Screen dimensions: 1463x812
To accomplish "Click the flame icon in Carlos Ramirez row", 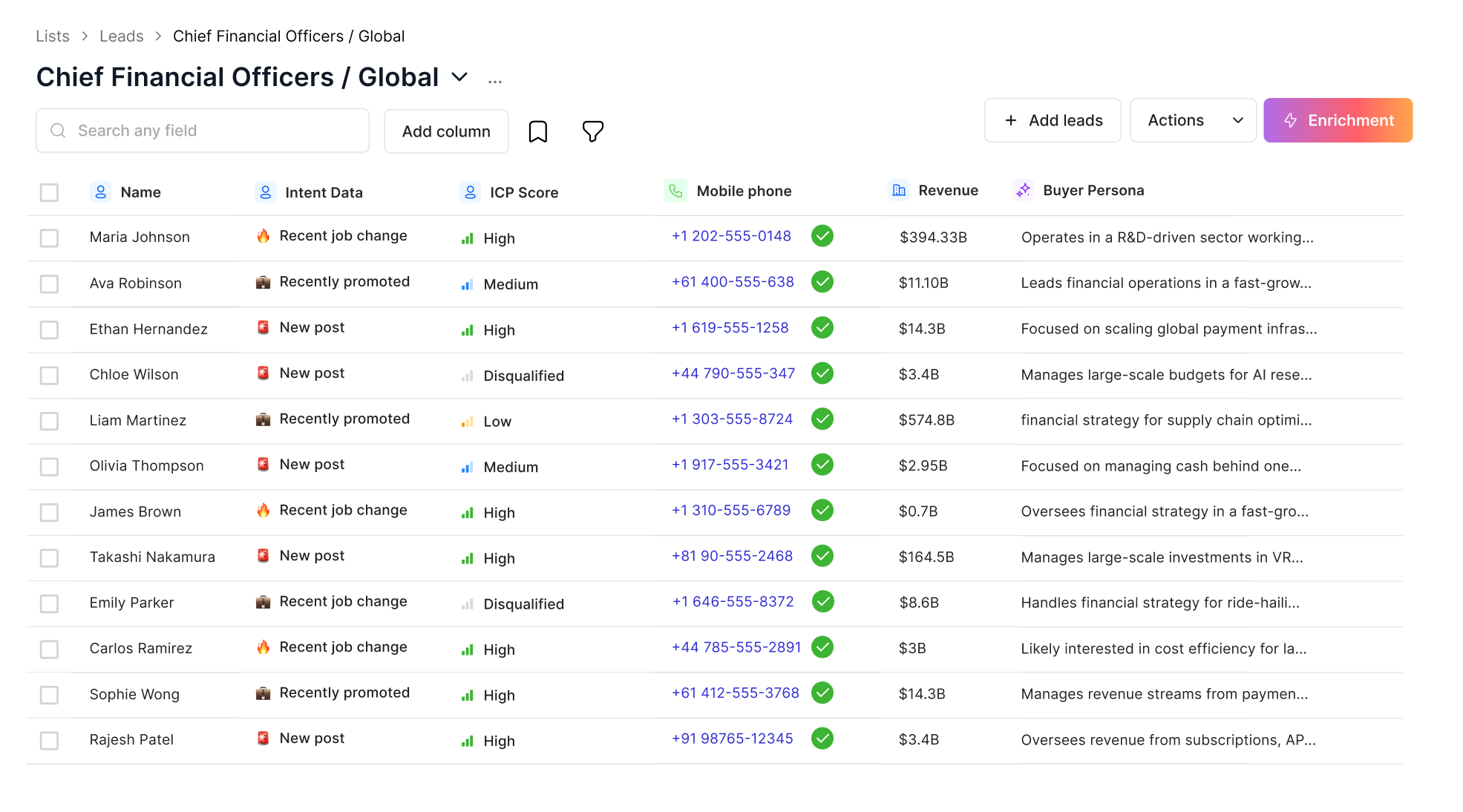I will 263,647.
